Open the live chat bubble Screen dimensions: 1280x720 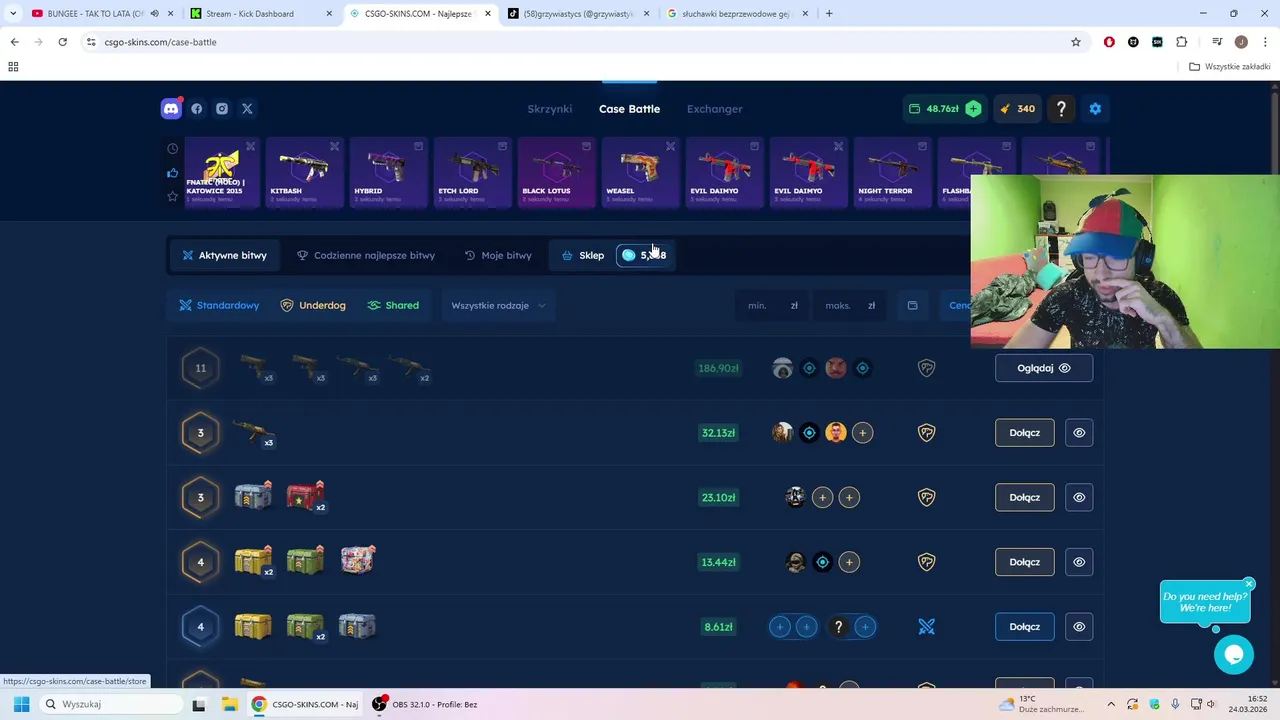(x=1233, y=655)
